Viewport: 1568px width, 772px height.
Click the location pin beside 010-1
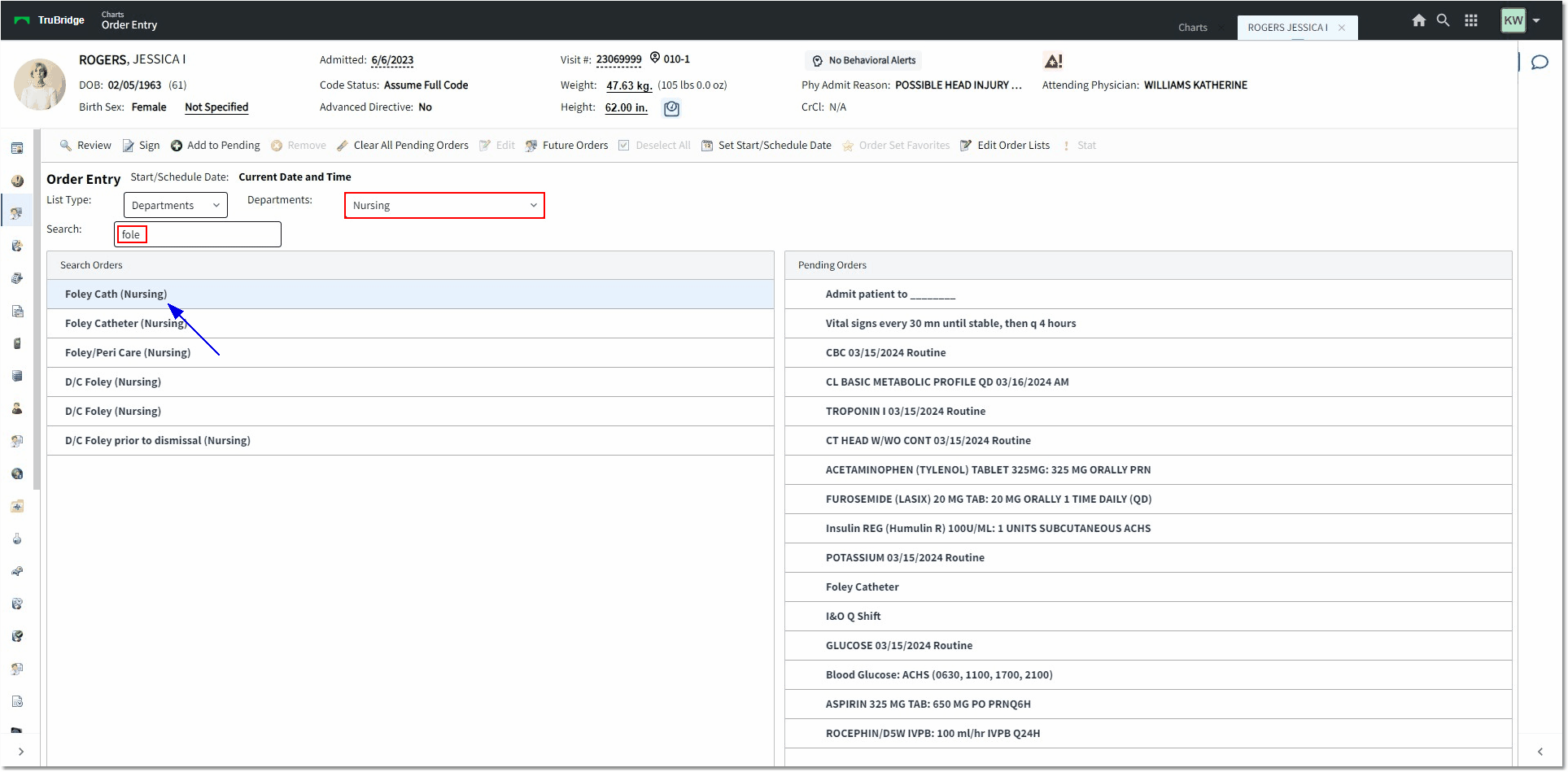pos(655,58)
